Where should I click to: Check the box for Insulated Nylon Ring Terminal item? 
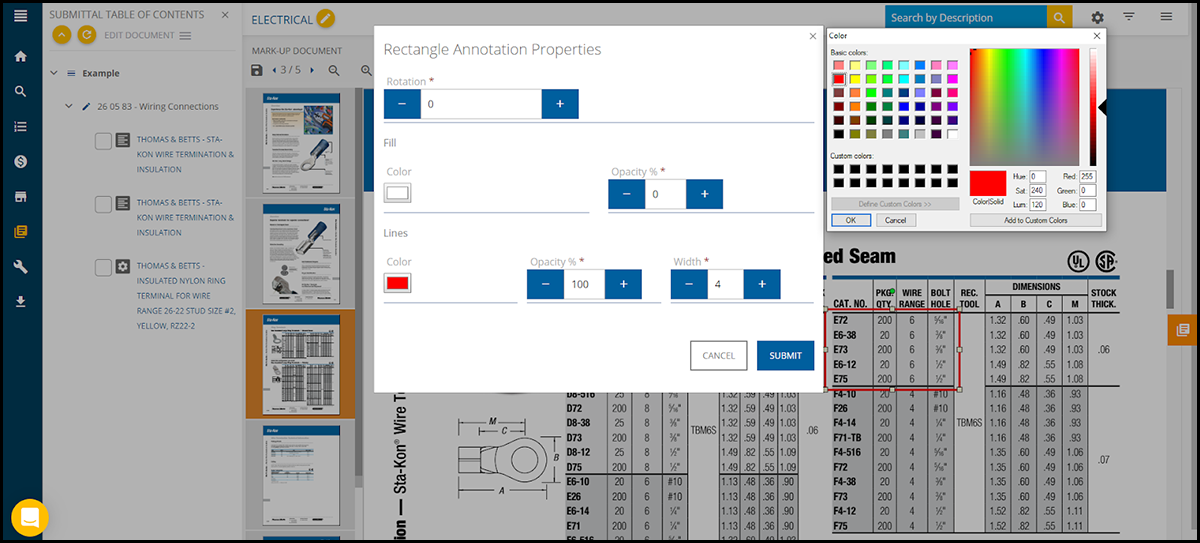click(x=103, y=267)
